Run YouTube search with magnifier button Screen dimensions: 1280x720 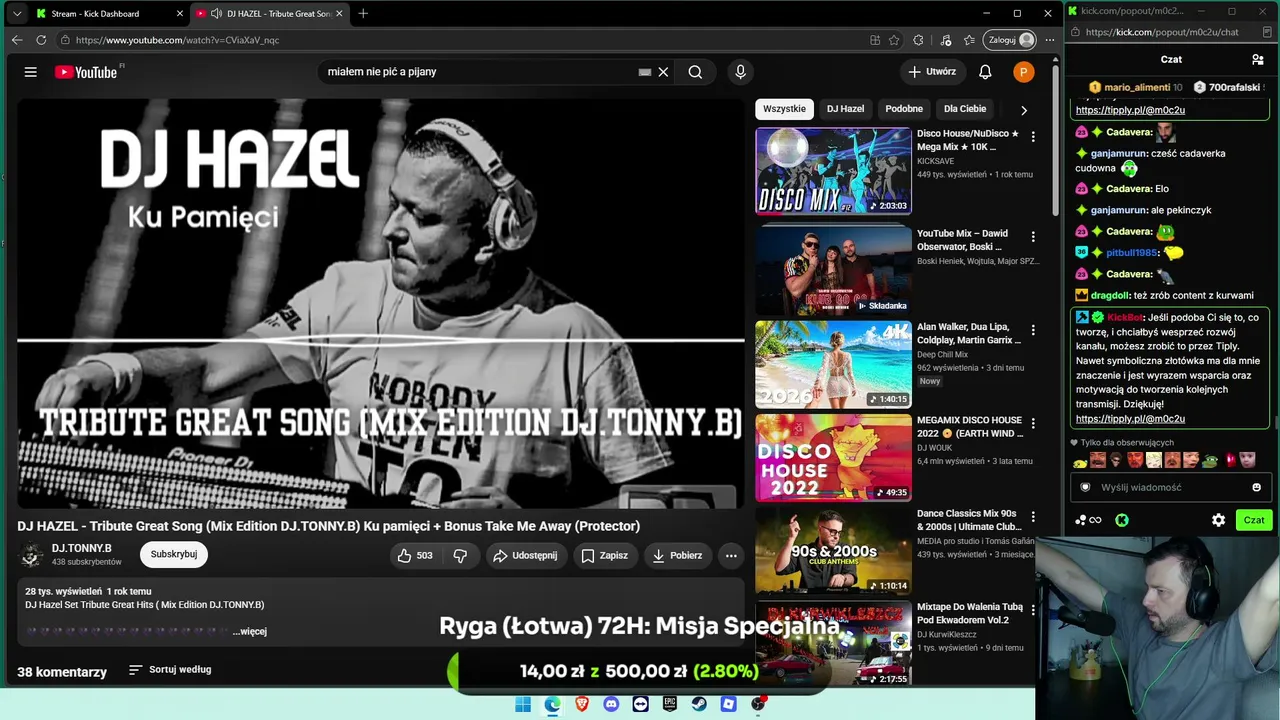[695, 72]
